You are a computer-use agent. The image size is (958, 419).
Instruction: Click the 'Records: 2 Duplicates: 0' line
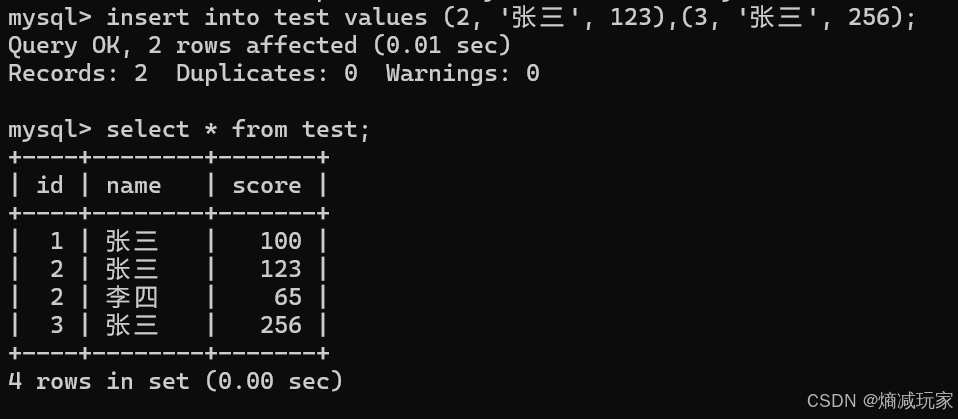pos(183,73)
